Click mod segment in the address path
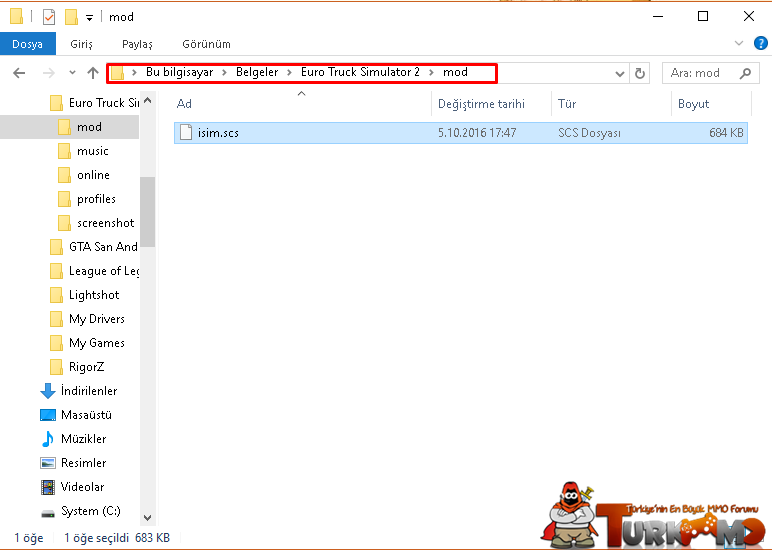The height and width of the screenshot is (550, 772). 455,72
